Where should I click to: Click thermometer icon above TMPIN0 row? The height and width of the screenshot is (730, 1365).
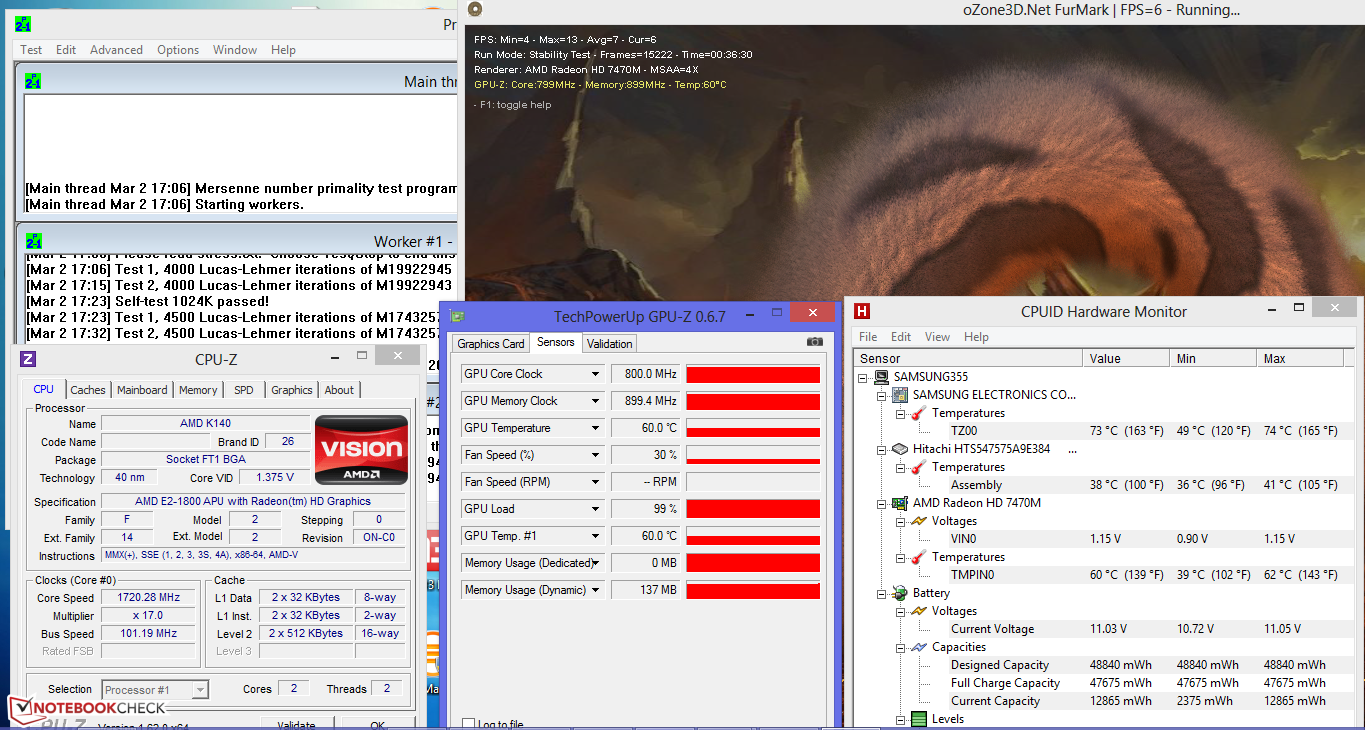pos(918,557)
